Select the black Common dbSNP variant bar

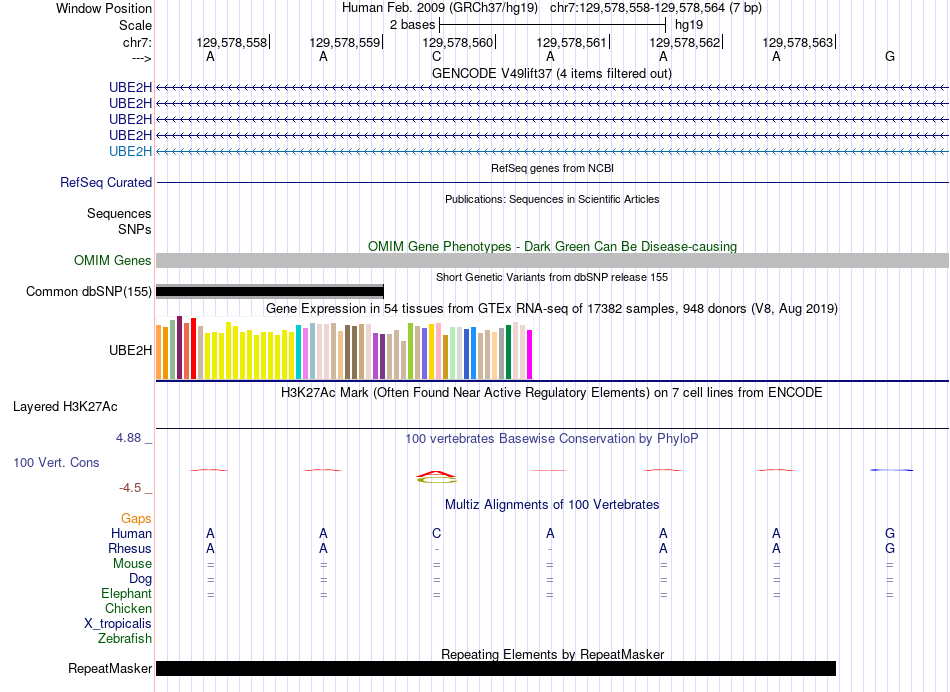(x=270, y=291)
